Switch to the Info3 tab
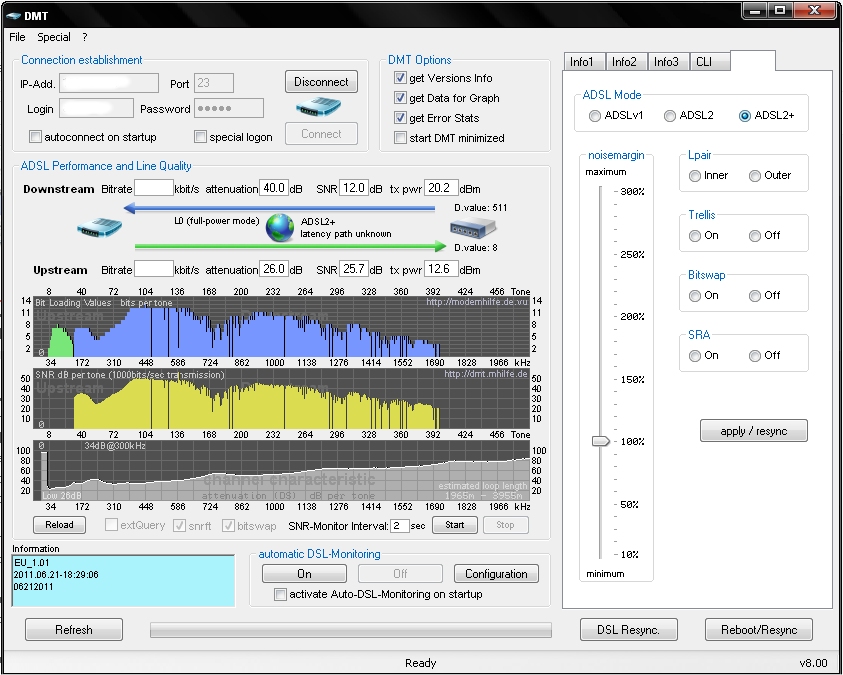This screenshot has width=843, height=675. point(668,62)
